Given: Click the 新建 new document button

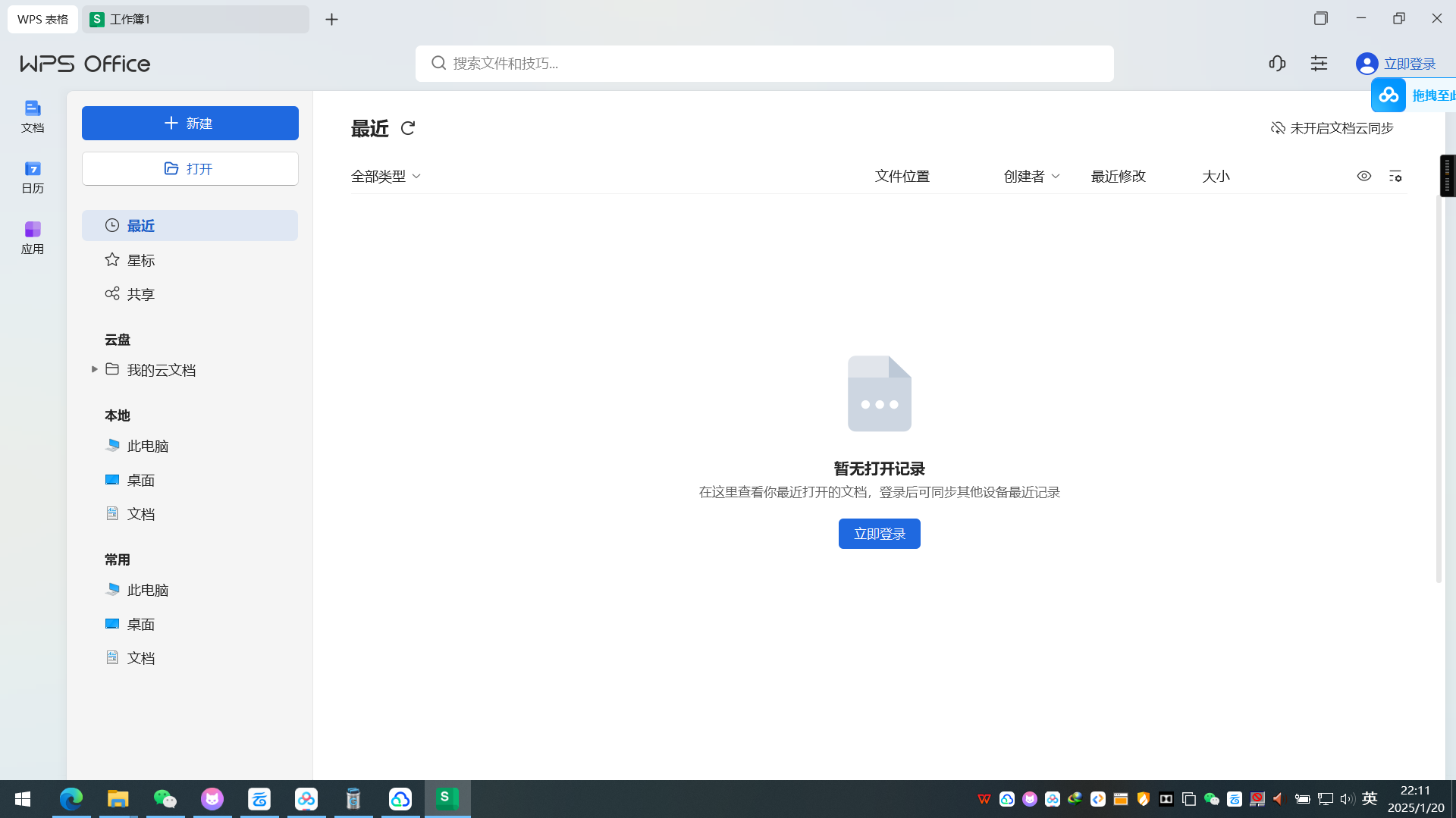Looking at the screenshot, I should tap(190, 123).
